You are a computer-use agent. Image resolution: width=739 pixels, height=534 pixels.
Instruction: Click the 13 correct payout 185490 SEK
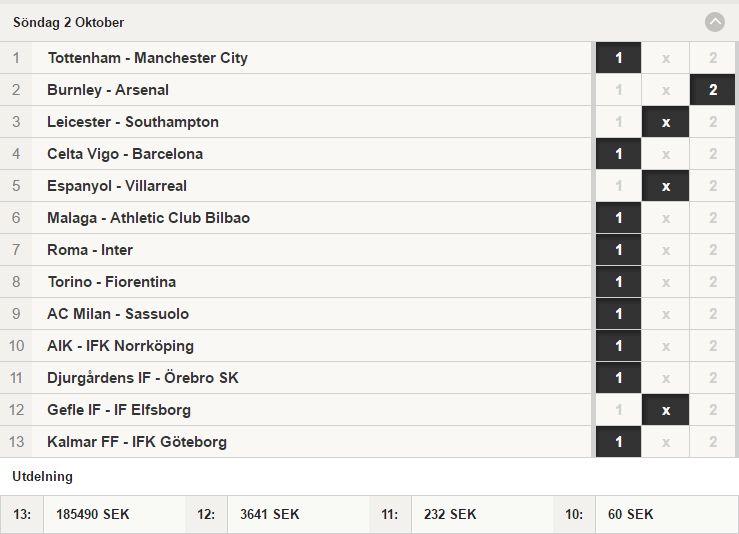click(x=93, y=514)
